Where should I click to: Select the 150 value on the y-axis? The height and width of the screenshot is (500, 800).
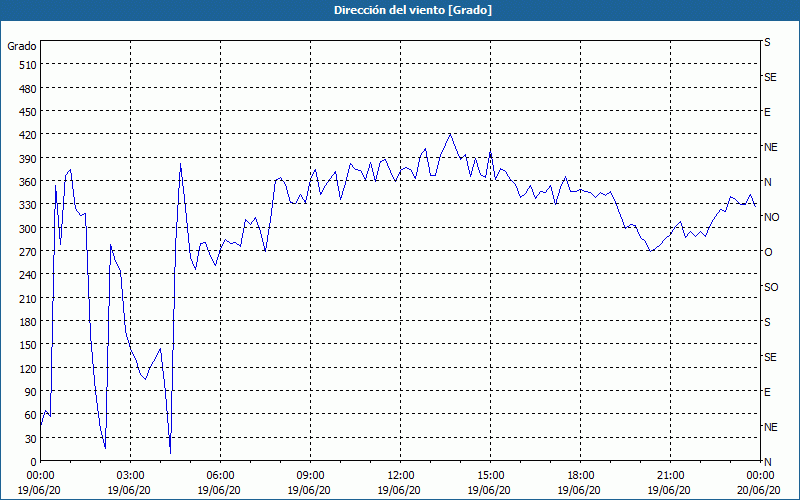(28, 345)
